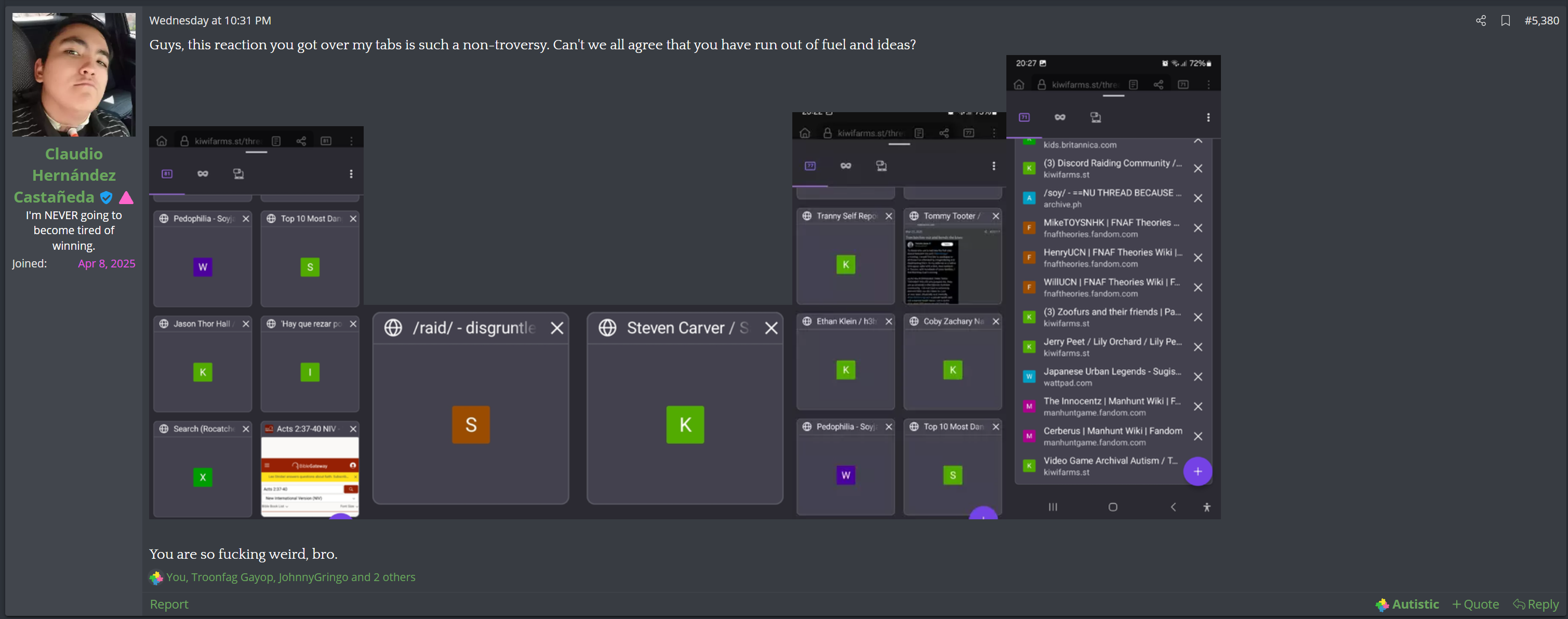Open the 'Steven Carver /' tab card
Screen dimensions: 1568x619
click(x=685, y=408)
